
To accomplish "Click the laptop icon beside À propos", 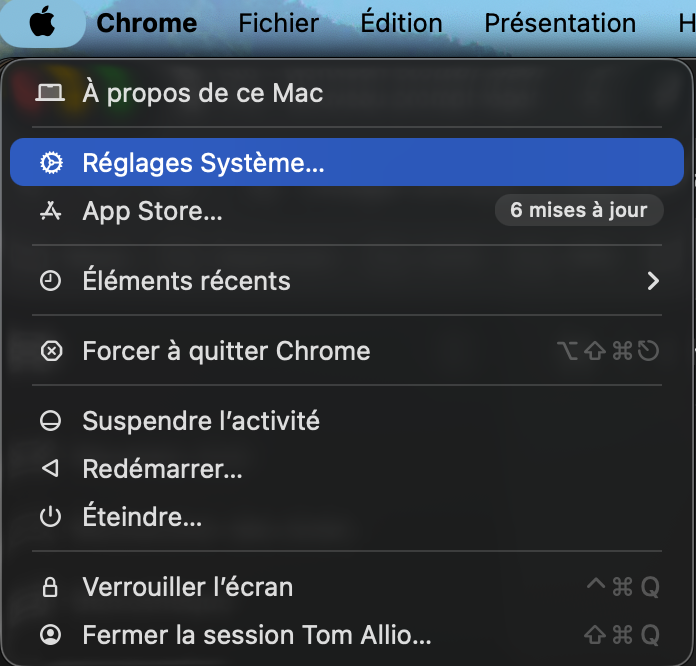I will coord(50,93).
